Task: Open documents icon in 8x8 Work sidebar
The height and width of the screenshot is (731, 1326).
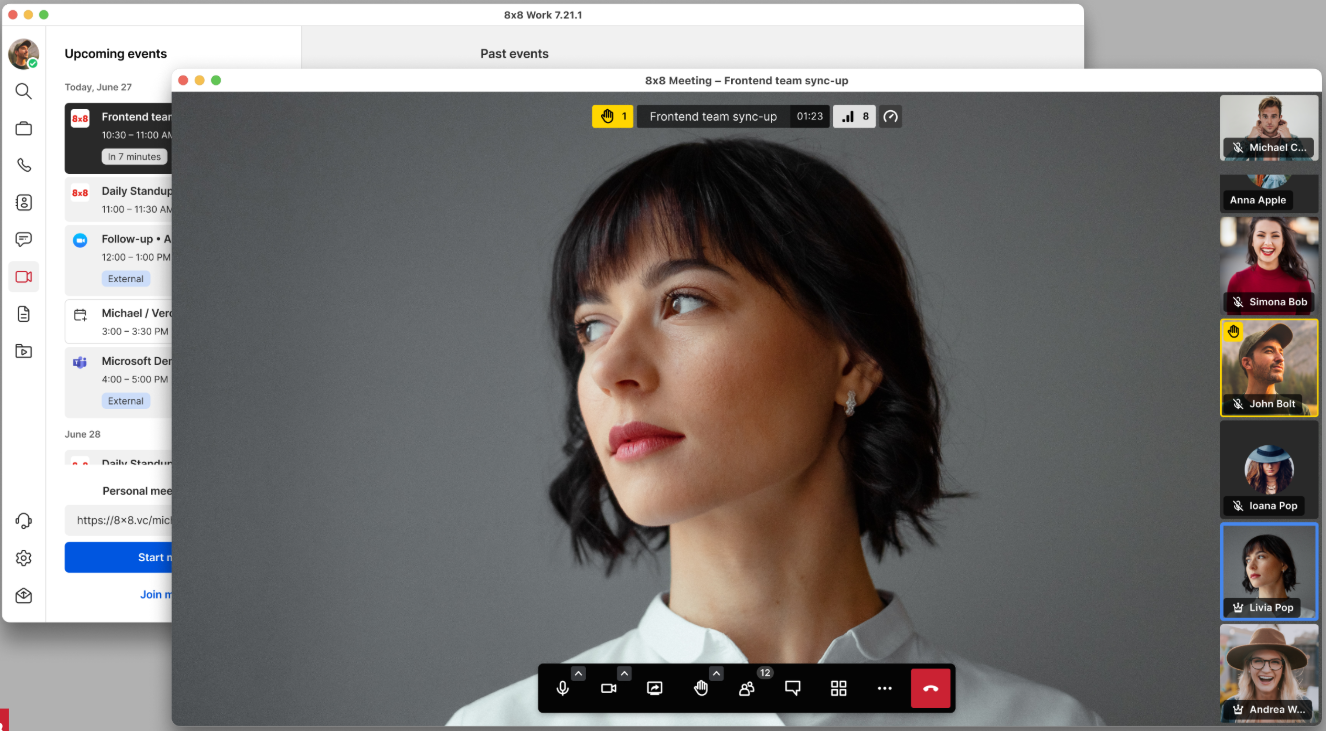Action: coord(24,314)
